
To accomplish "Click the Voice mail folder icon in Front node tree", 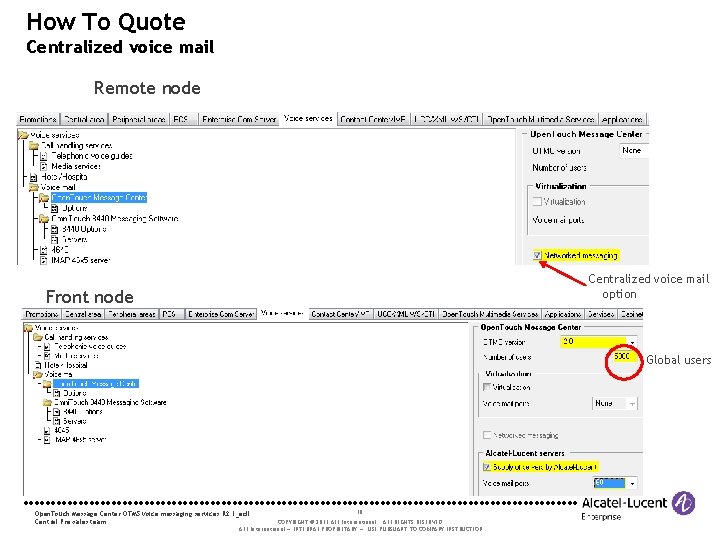I will pyautogui.click(x=38, y=374).
